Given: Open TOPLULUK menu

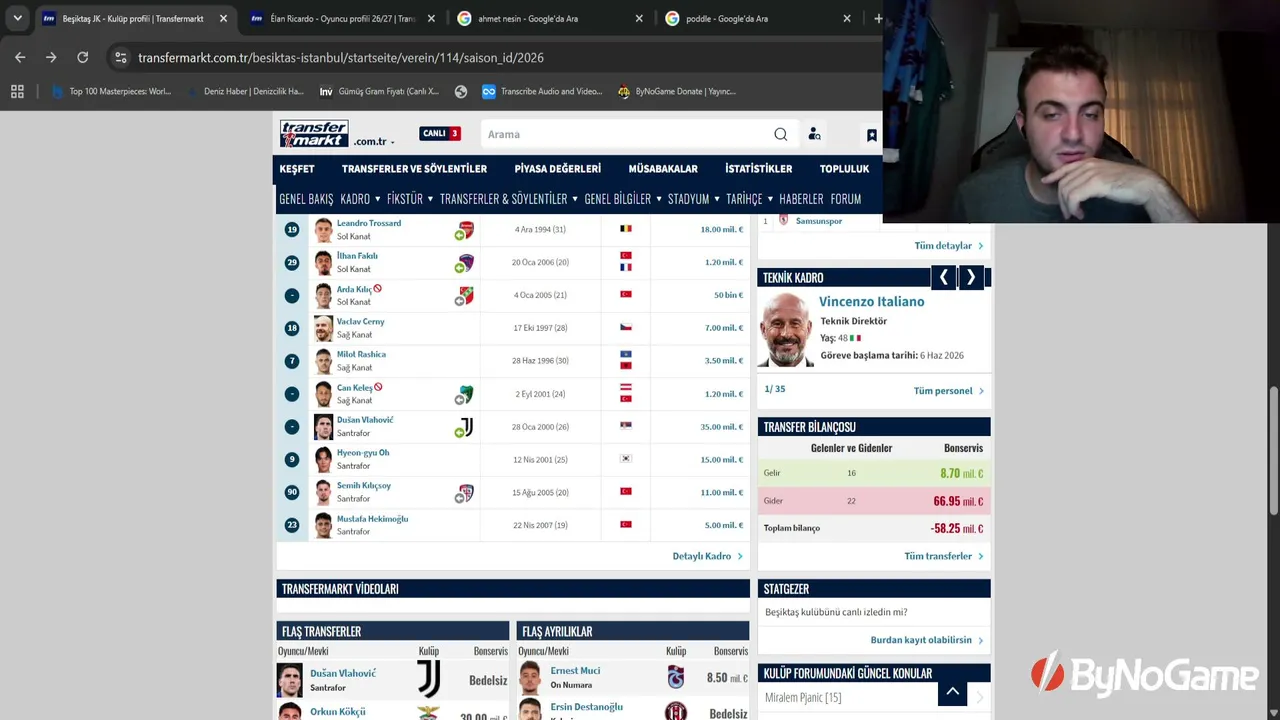Looking at the screenshot, I should 844,169.
